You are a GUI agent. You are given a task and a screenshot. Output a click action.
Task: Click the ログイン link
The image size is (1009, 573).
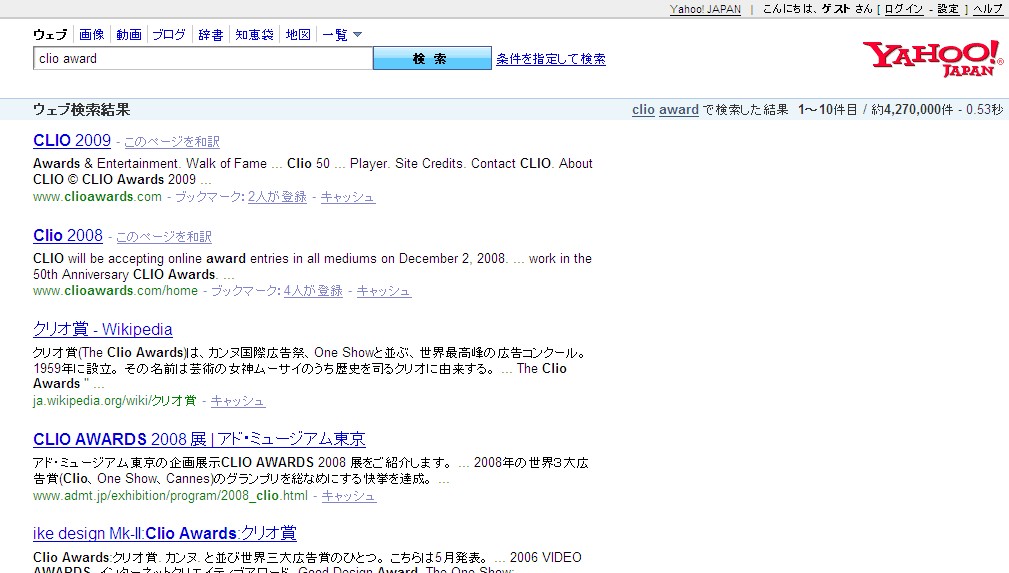[903, 9]
